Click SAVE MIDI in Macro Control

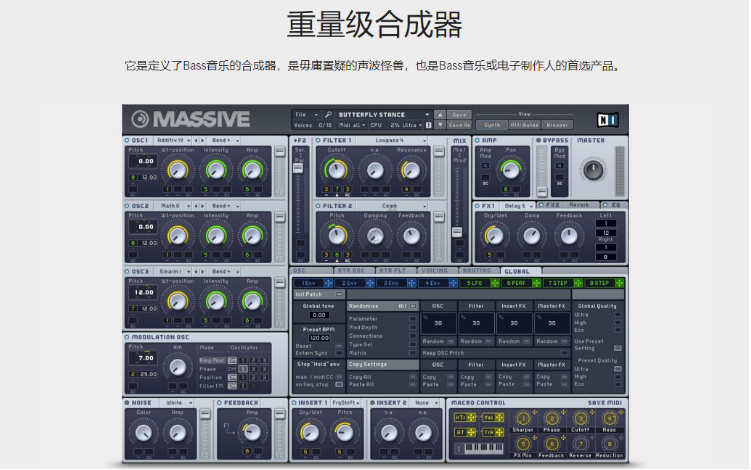coord(604,403)
